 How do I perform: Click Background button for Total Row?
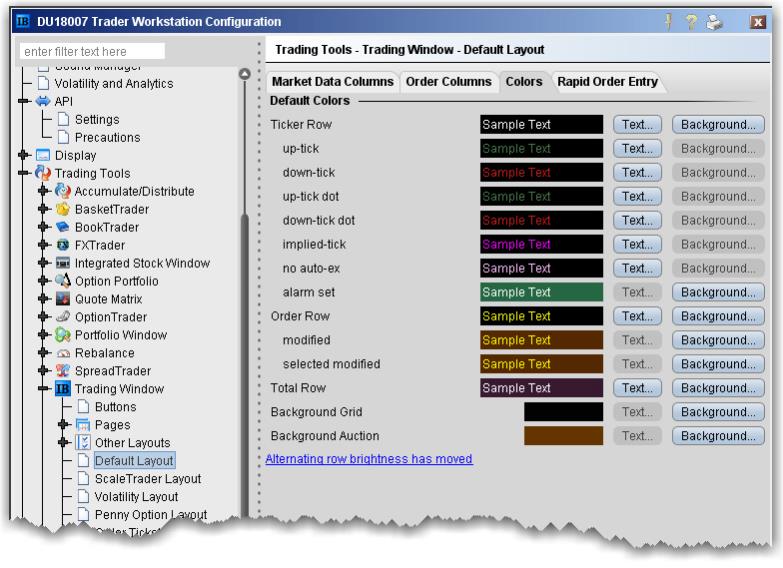coord(718,388)
